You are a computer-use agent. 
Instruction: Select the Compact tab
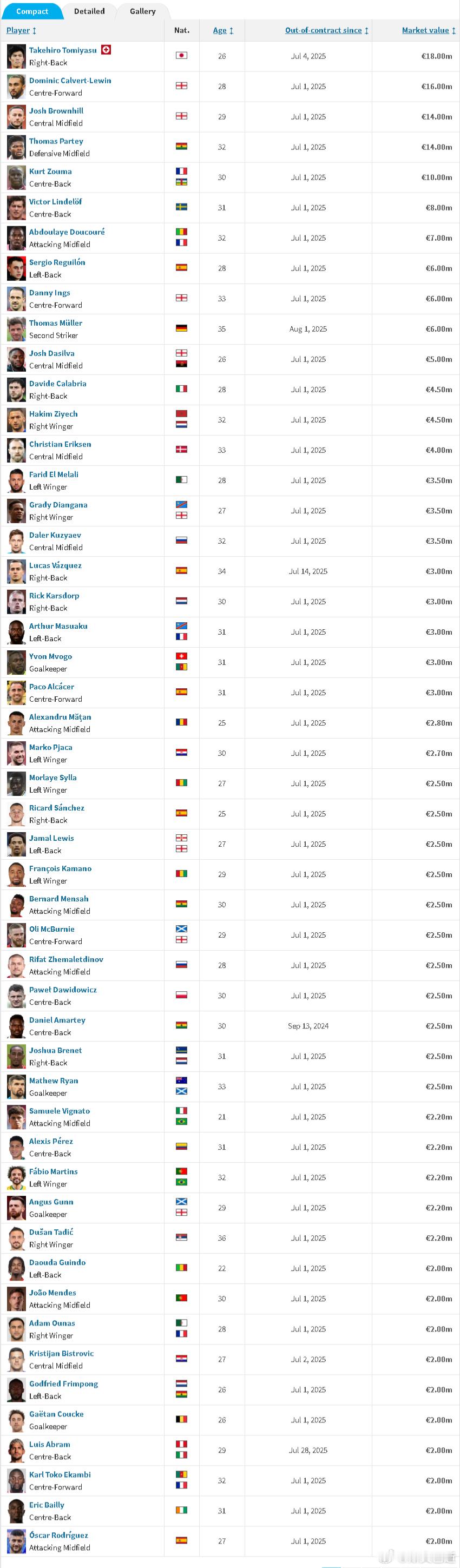[32, 11]
